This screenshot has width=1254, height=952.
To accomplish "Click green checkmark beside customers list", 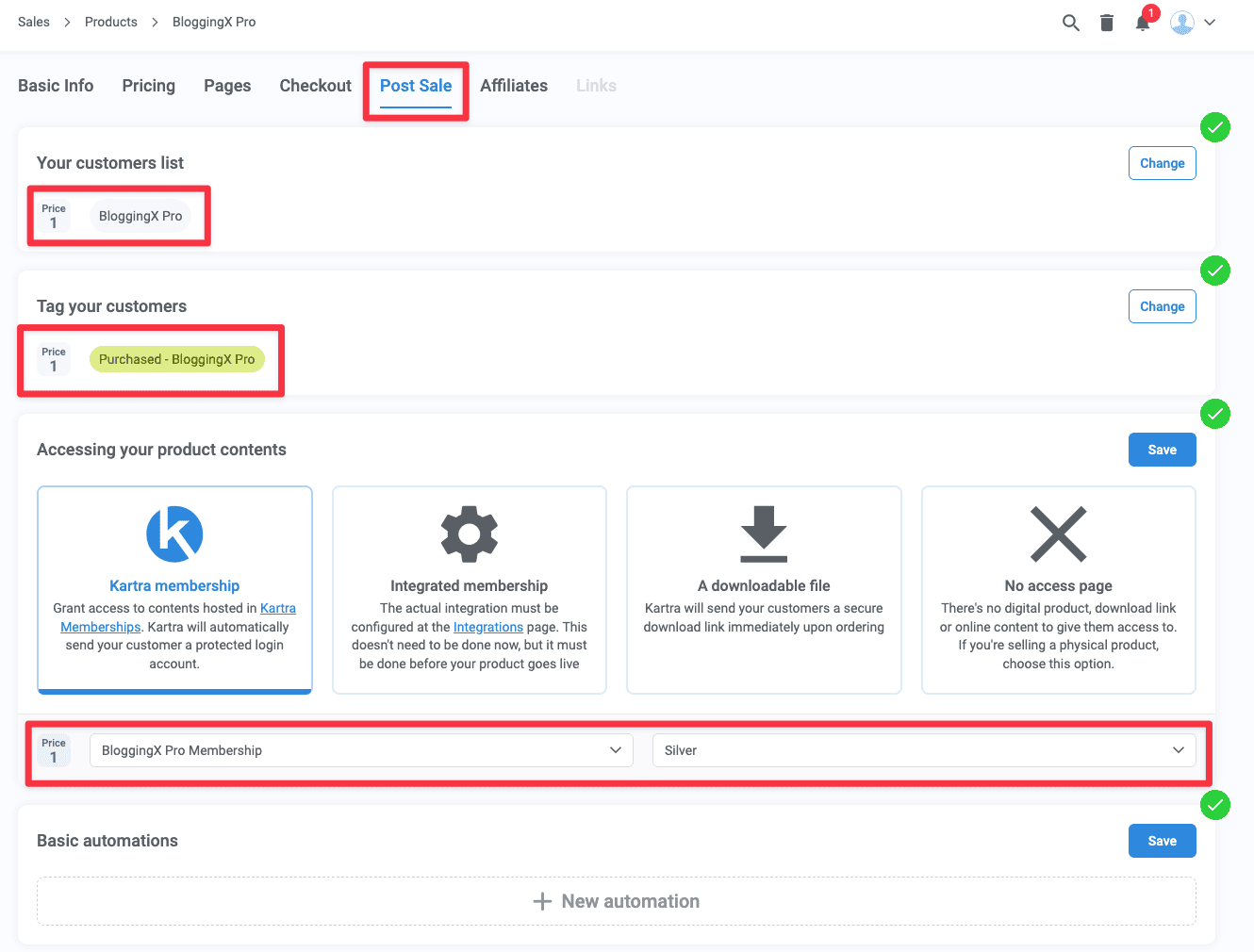I will tap(1214, 127).
